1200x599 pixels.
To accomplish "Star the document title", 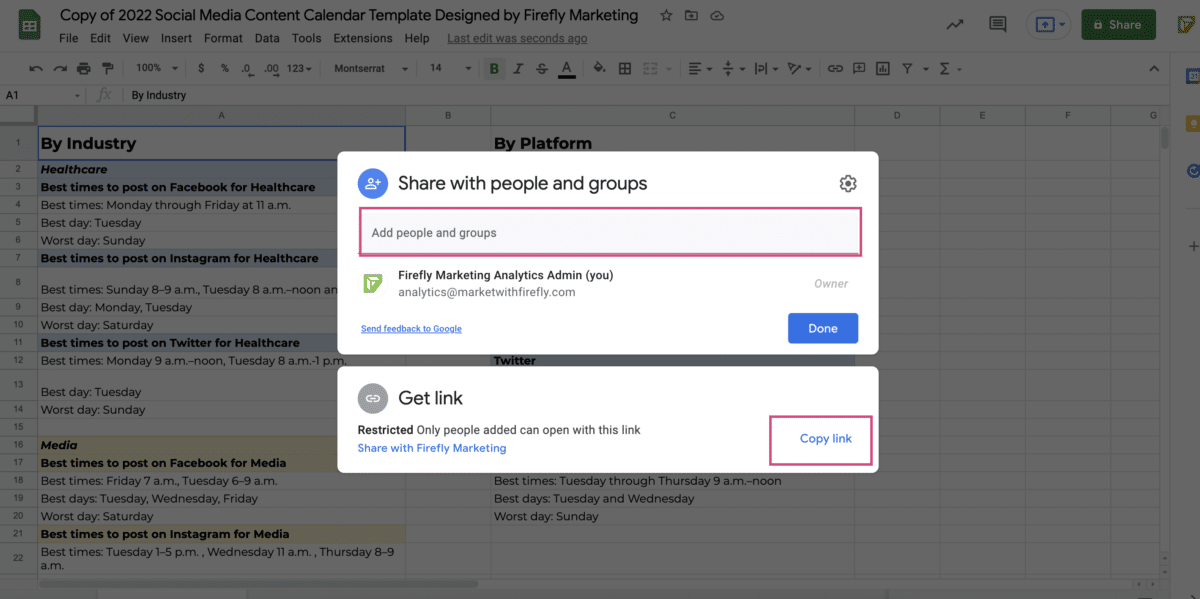I will (x=666, y=16).
